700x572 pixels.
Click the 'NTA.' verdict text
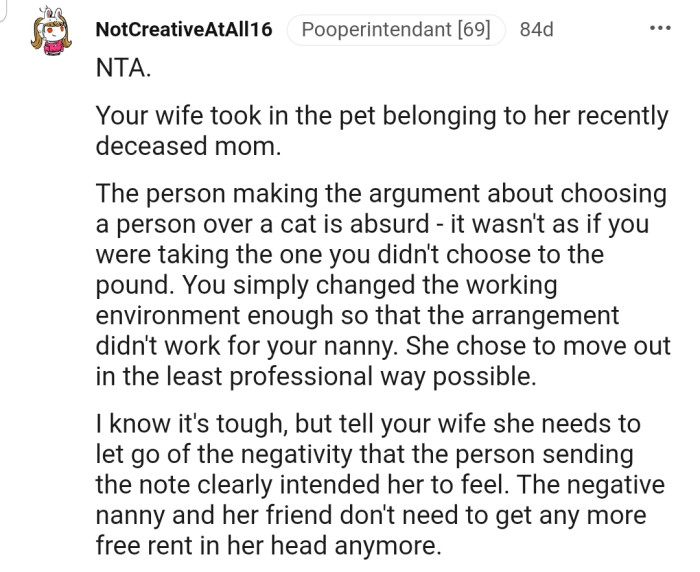[x=119, y=71]
